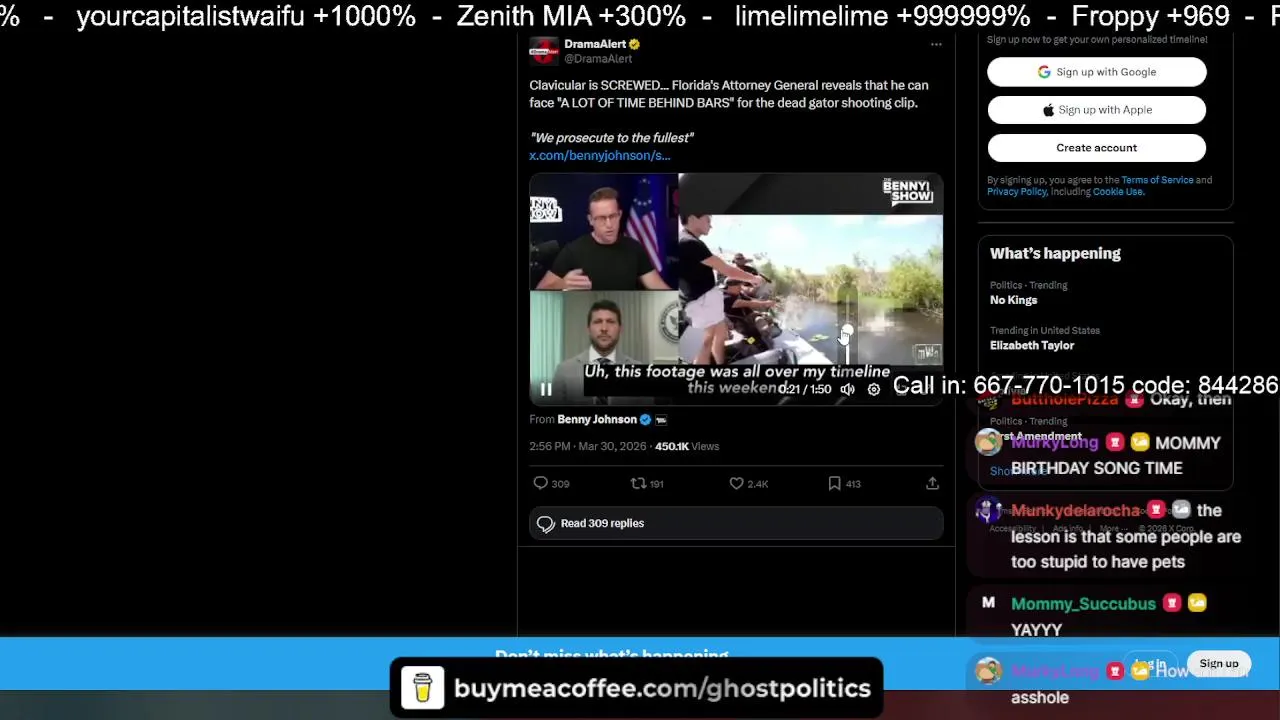Open the Elizabeth Taylor trending topic
1280x720 pixels.
click(1032, 345)
